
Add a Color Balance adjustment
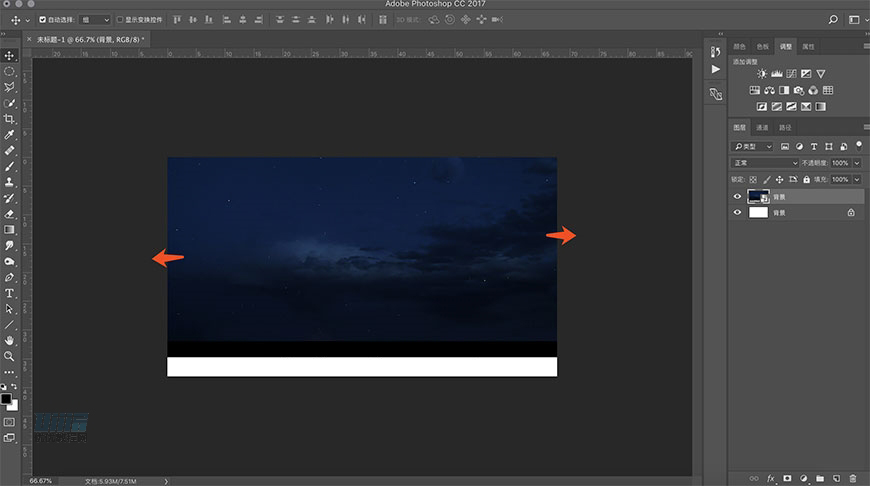click(769, 90)
